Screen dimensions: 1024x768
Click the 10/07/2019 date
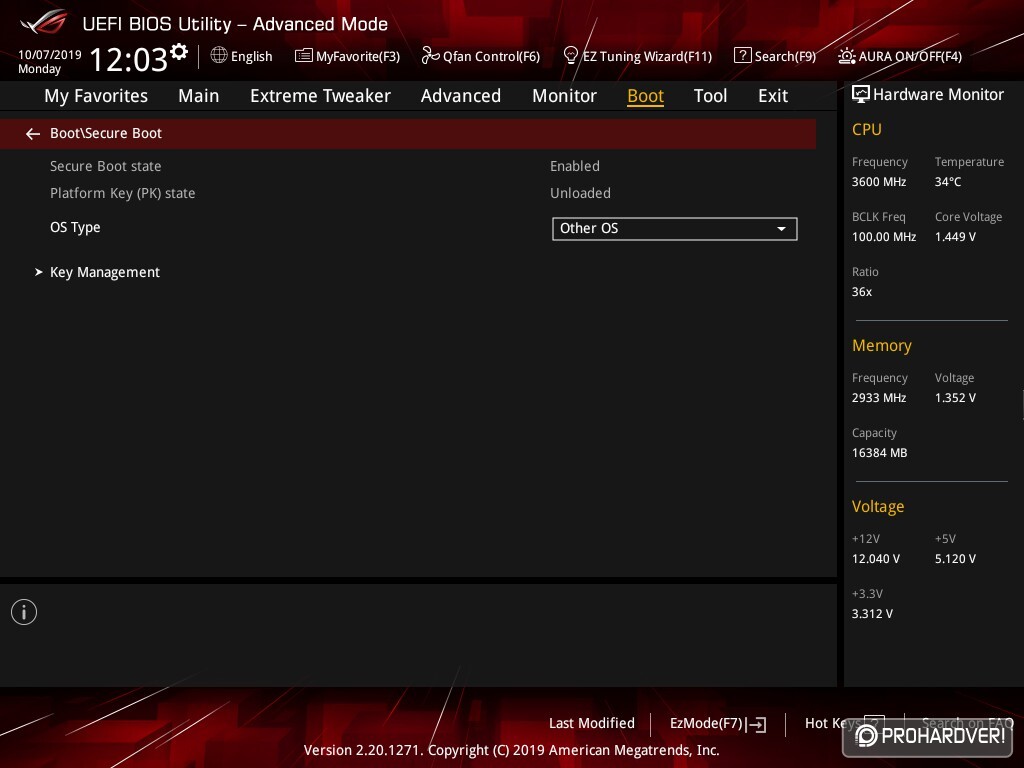click(x=50, y=55)
